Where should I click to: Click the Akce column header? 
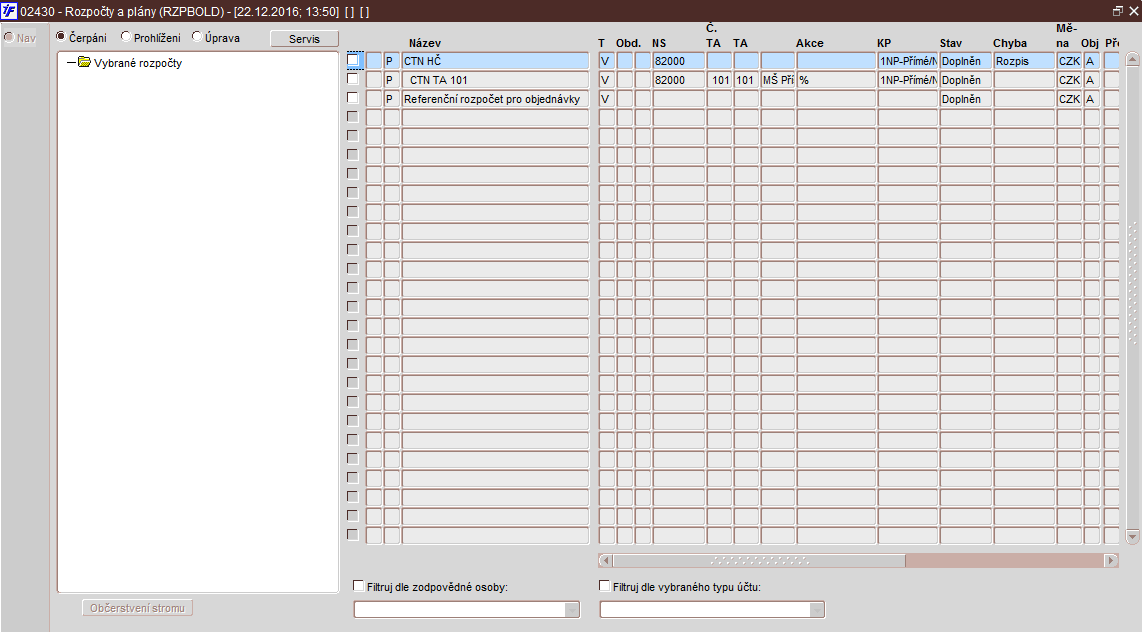click(x=809, y=43)
